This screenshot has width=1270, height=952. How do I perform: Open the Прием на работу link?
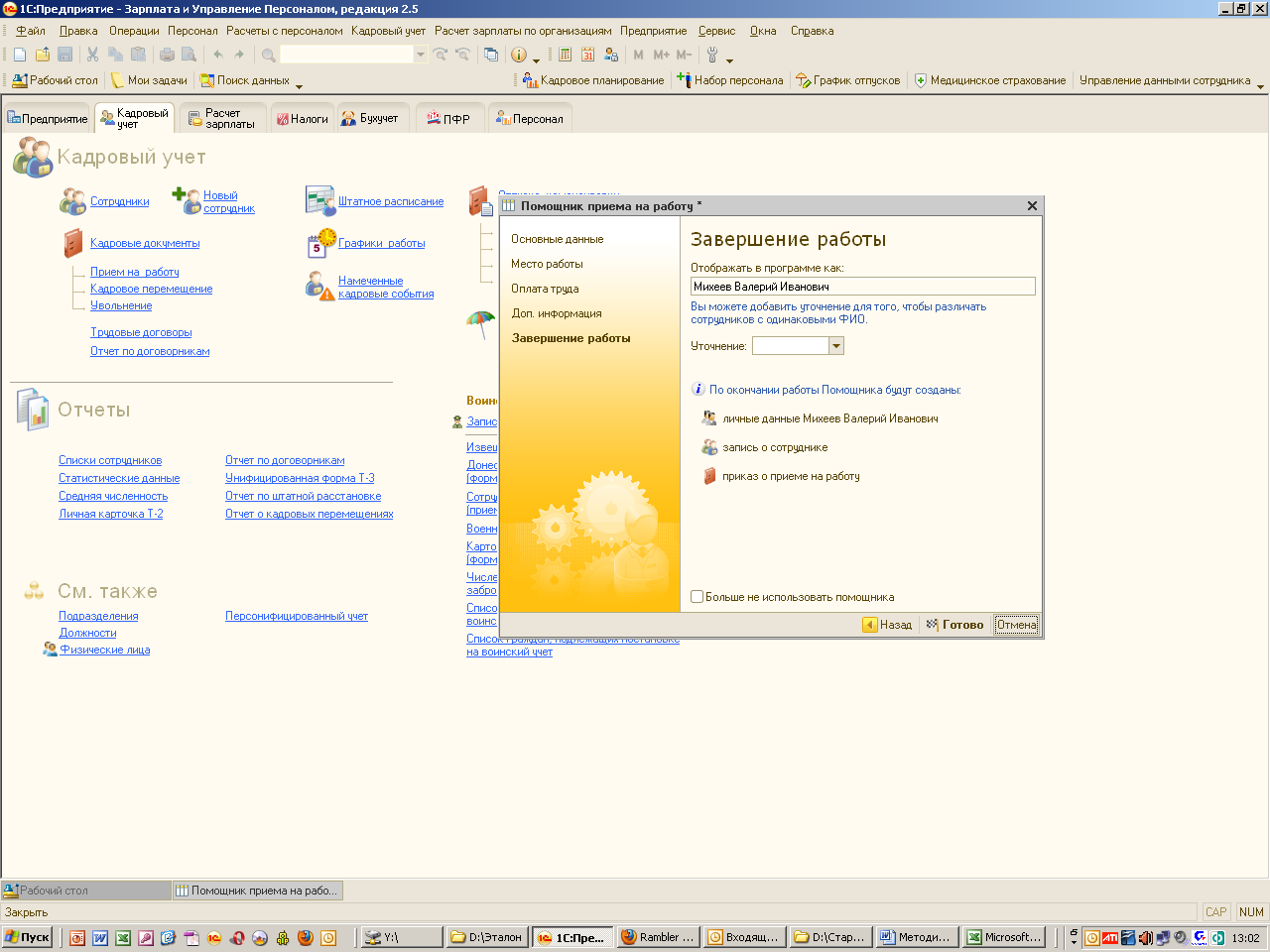[x=135, y=272]
